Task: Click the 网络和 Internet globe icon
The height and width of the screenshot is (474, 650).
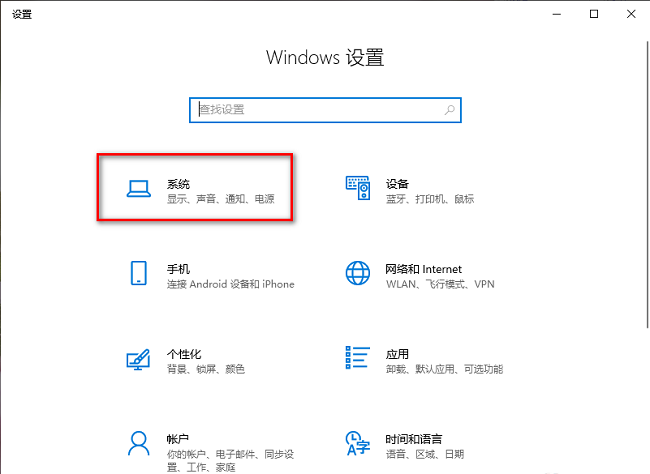Action: pyautogui.click(x=358, y=275)
